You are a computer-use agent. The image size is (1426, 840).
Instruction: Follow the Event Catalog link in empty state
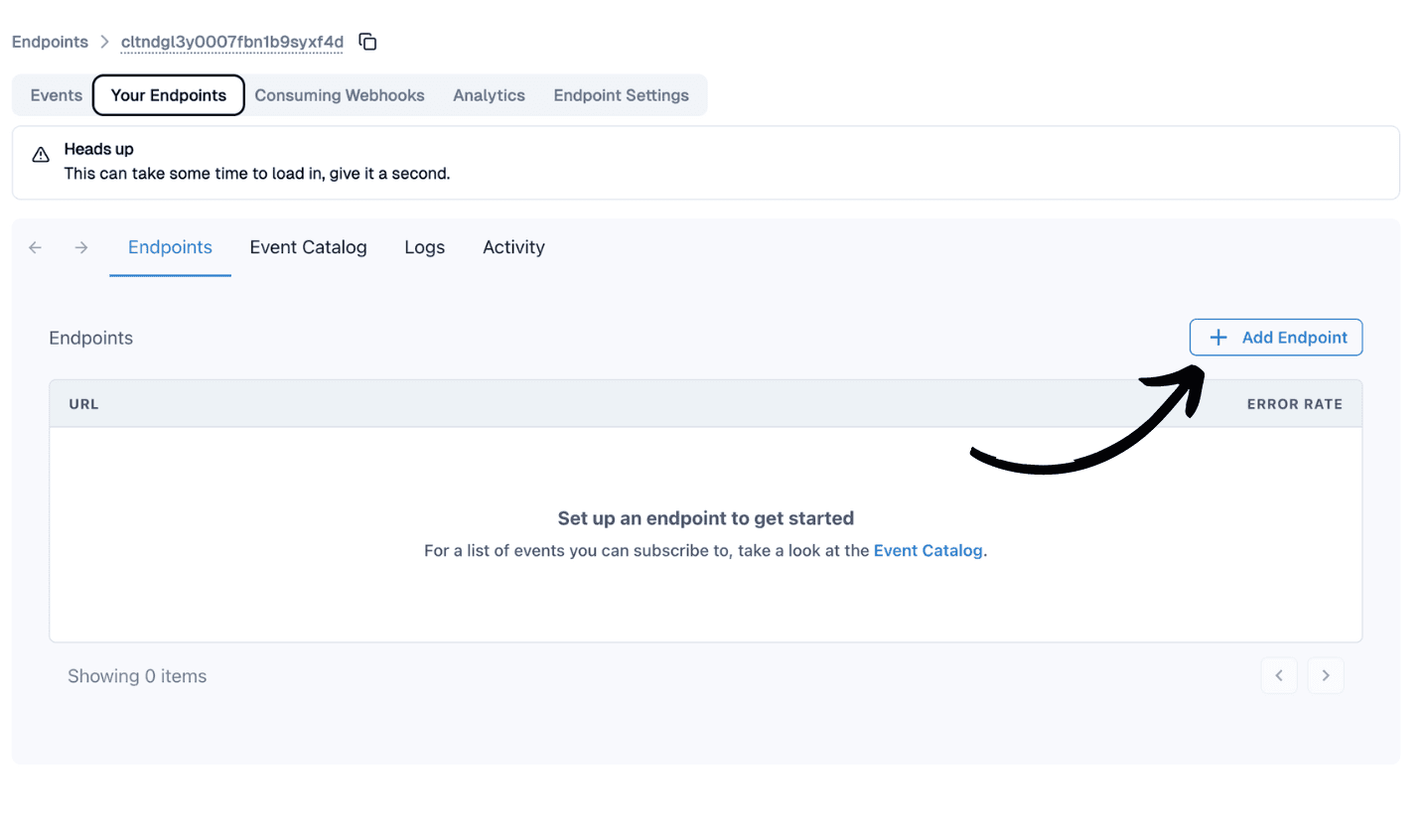[x=927, y=551]
